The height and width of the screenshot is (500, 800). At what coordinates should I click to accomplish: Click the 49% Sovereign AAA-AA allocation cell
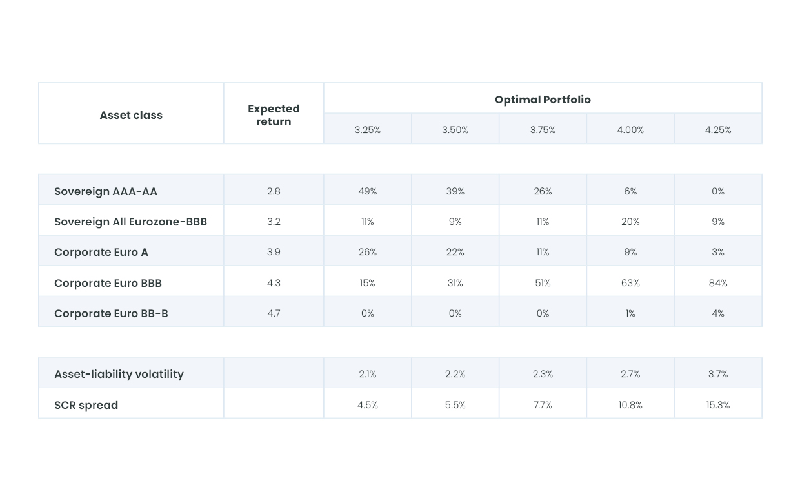coord(367,191)
